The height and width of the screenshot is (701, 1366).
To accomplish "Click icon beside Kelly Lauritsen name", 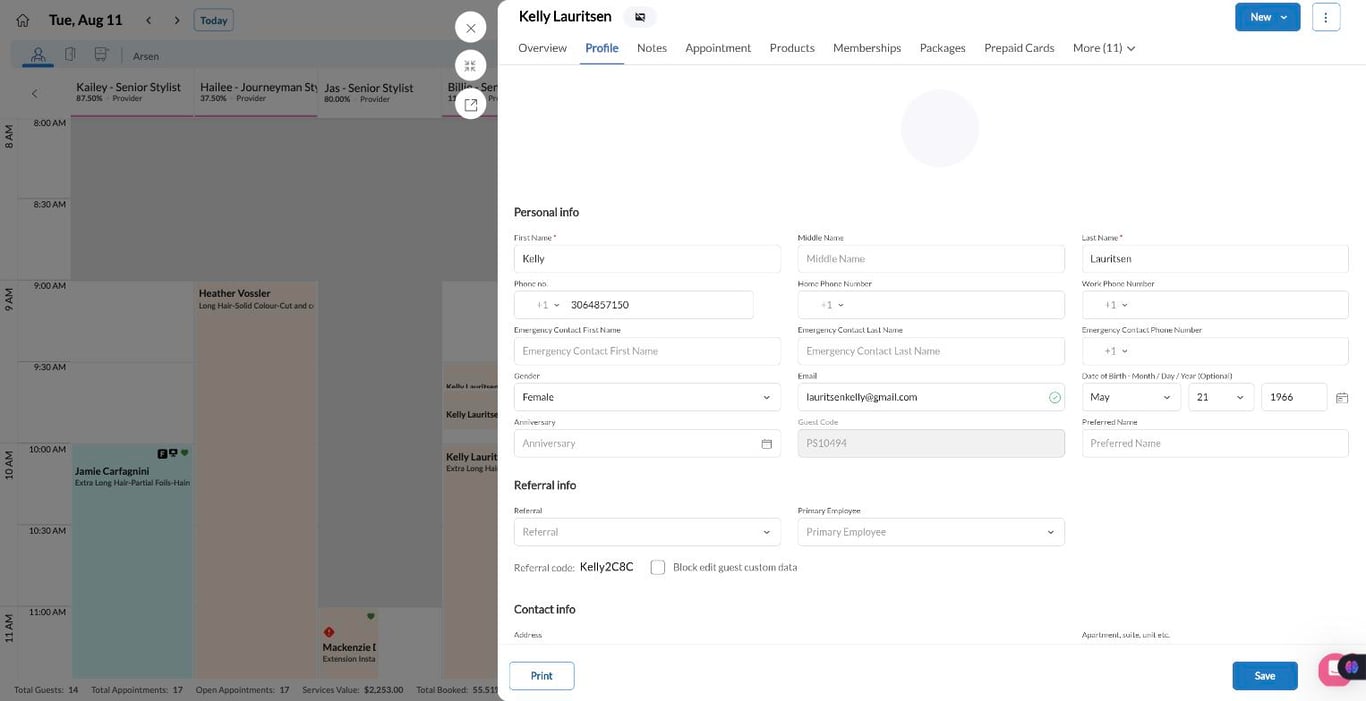I will point(640,17).
